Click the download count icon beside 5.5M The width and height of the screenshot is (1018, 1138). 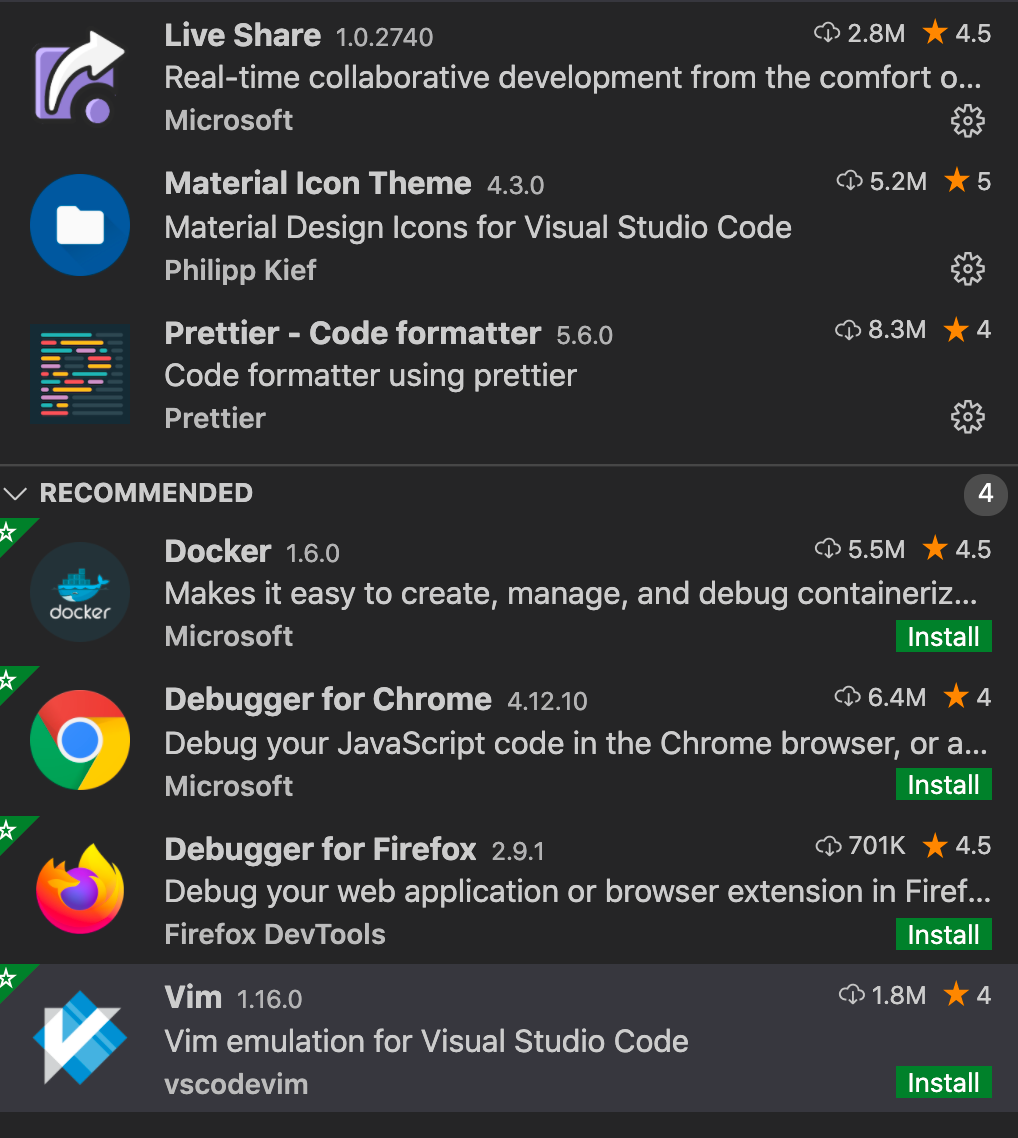[827, 548]
